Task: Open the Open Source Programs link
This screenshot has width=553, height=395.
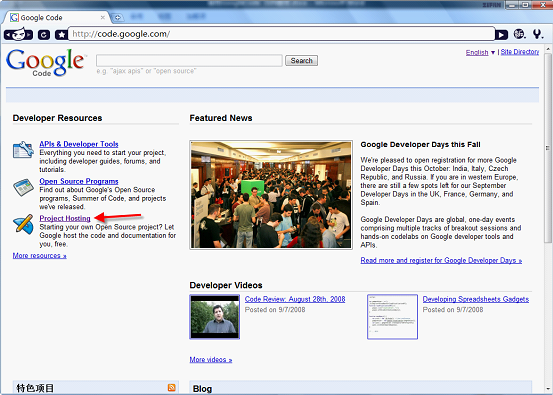Action: 79,181
